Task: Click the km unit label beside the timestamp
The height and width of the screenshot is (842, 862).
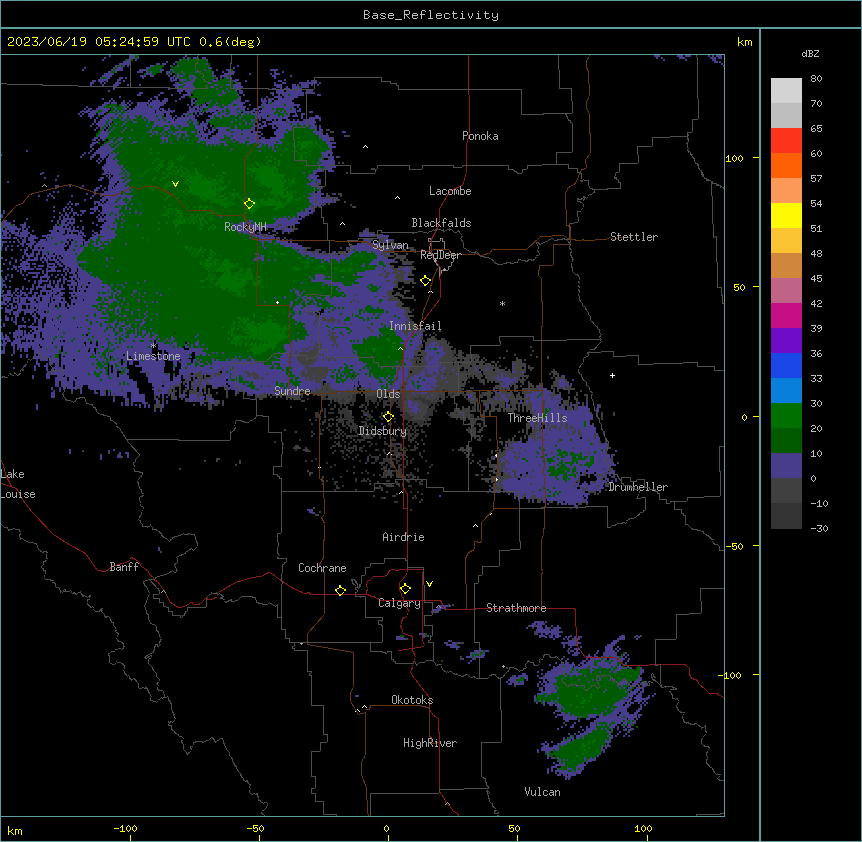Action: point(745,42)
